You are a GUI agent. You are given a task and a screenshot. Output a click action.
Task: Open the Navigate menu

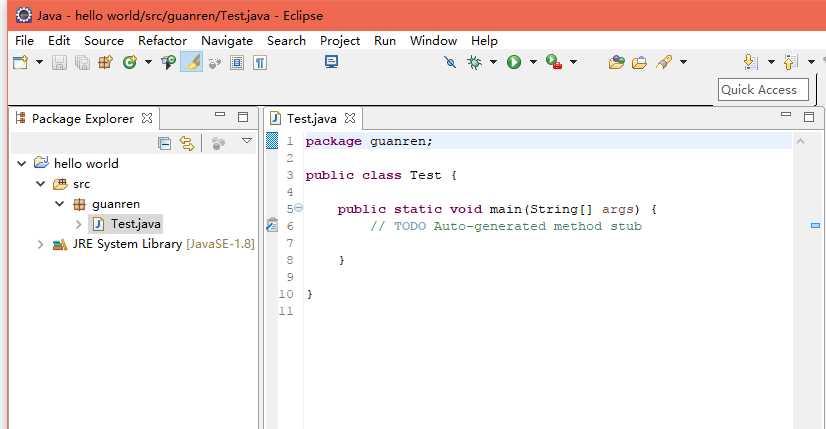click(x=227, y=41)
